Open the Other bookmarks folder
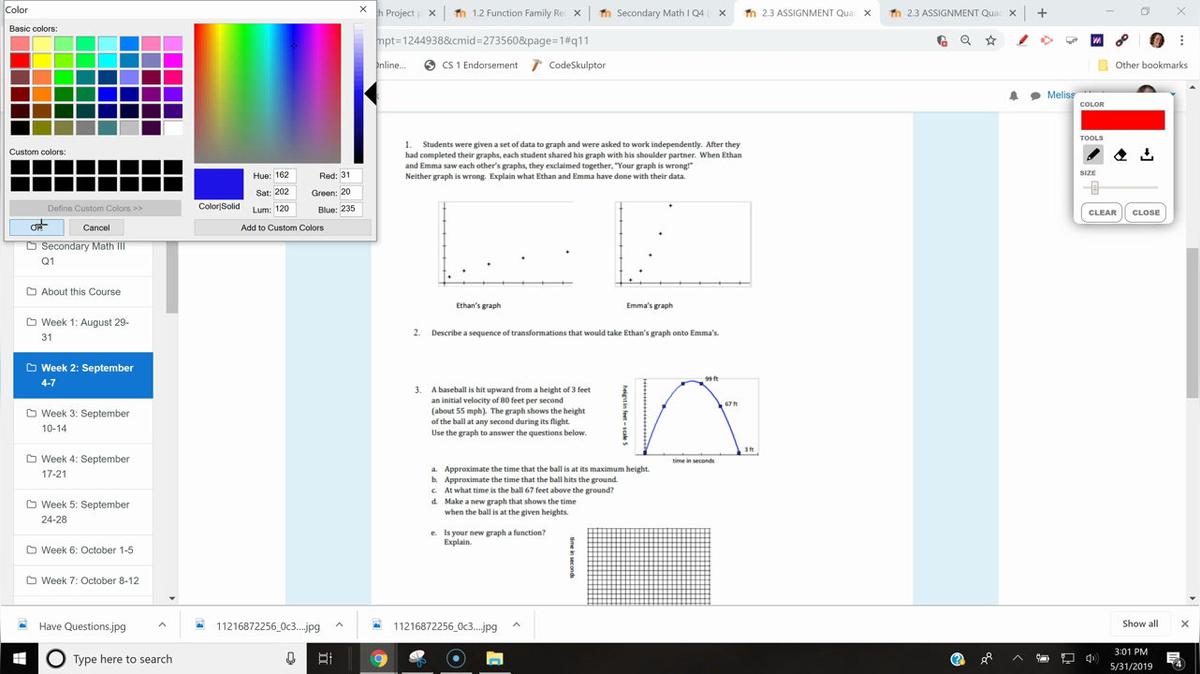The height and width of the screenshot is (674, 1200). tap(1143, 65)
